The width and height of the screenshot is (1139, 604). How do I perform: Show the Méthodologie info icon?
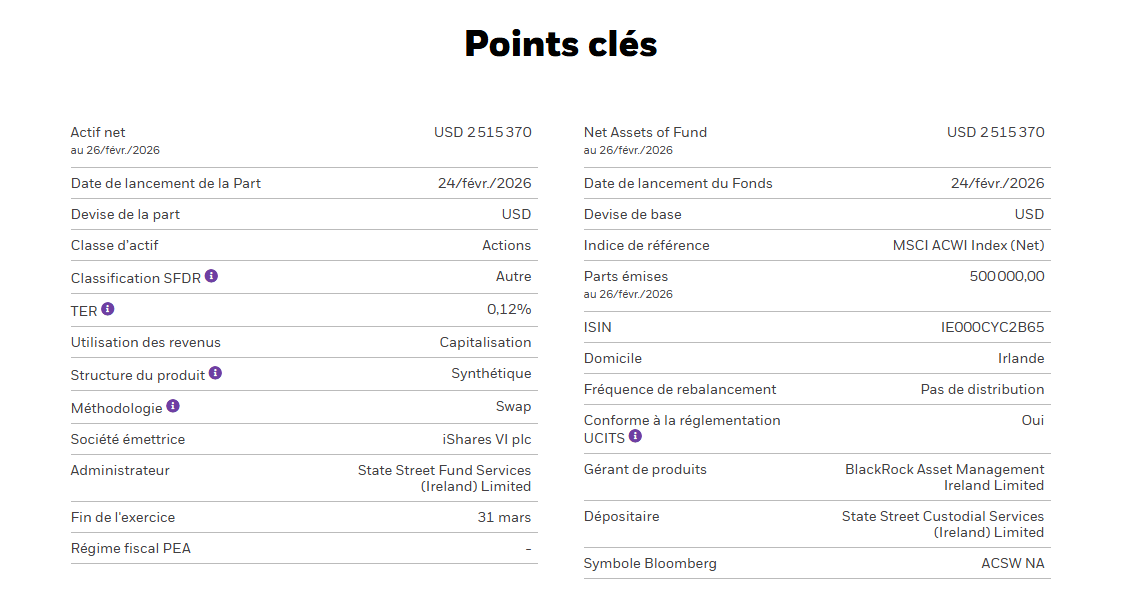pyautogui.click(x=173, y=406)
